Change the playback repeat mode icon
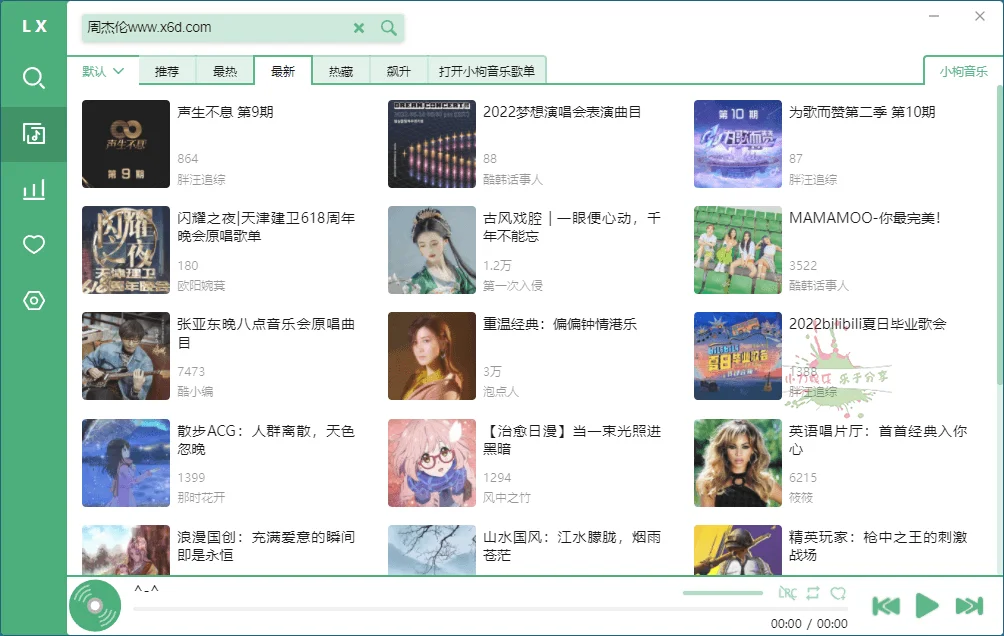1004x636 pixels. (x=814, y=592)
